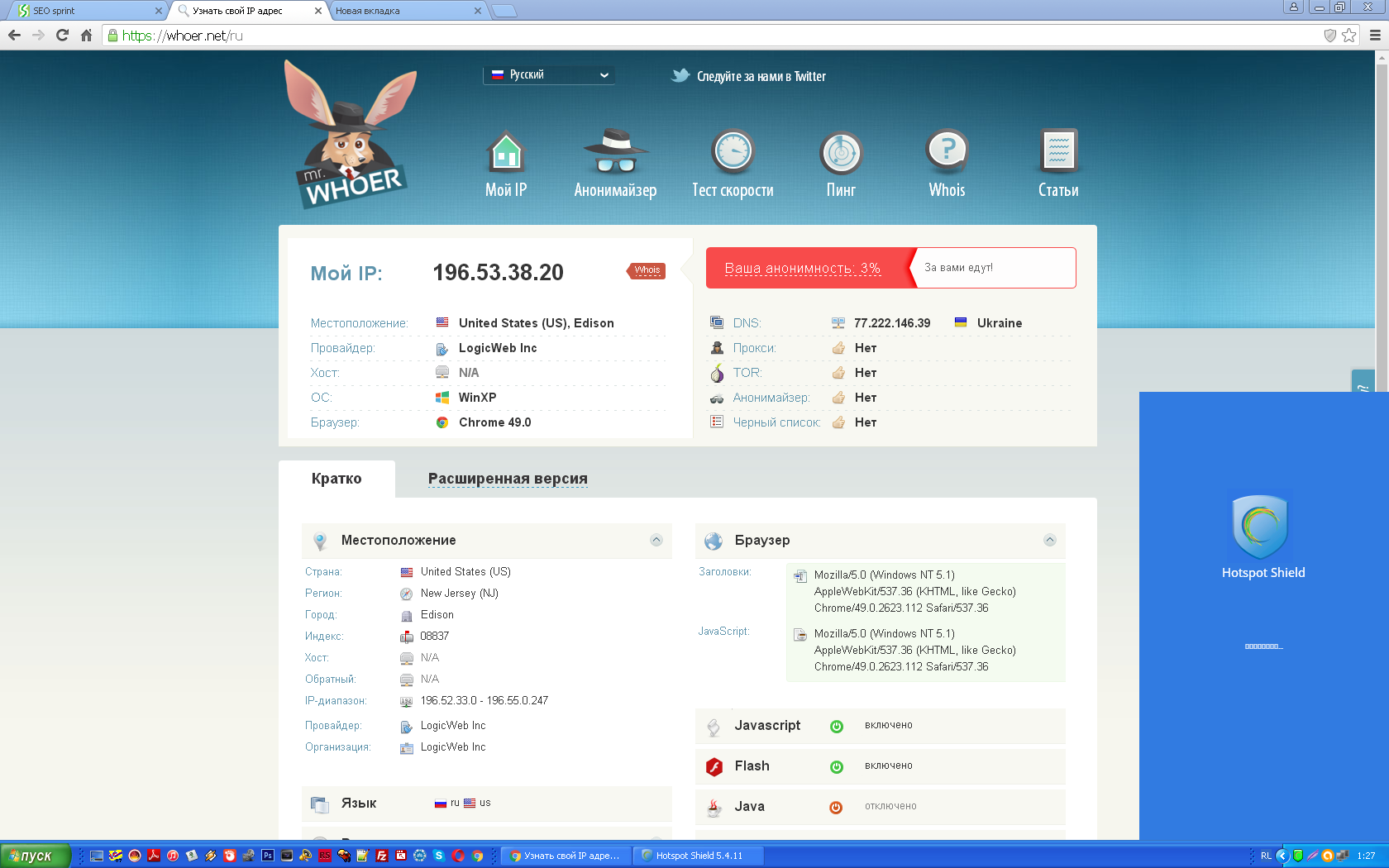Open the Мой IP house icon
The height and width of the screenshot is (868, 1389).
tap(505, 153)
